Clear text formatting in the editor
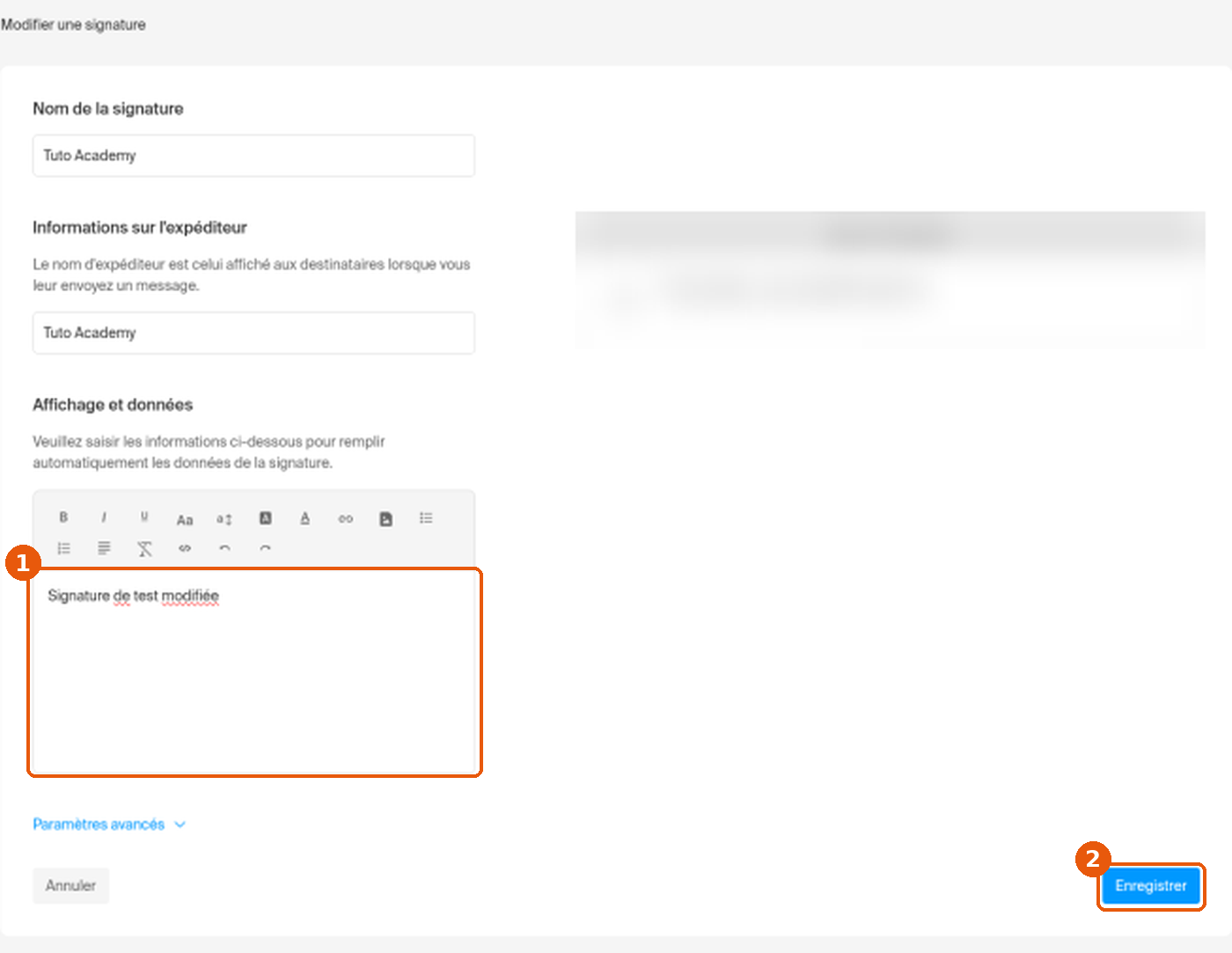 pos(144,549)
